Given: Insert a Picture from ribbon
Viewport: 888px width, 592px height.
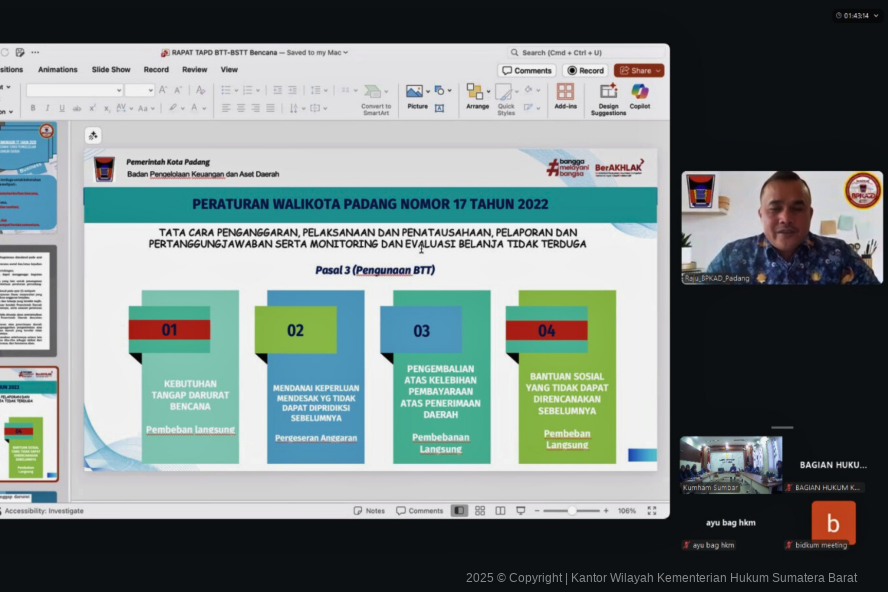Looking at the screenshot, I should pyautogui.click(x=416, y=95).
